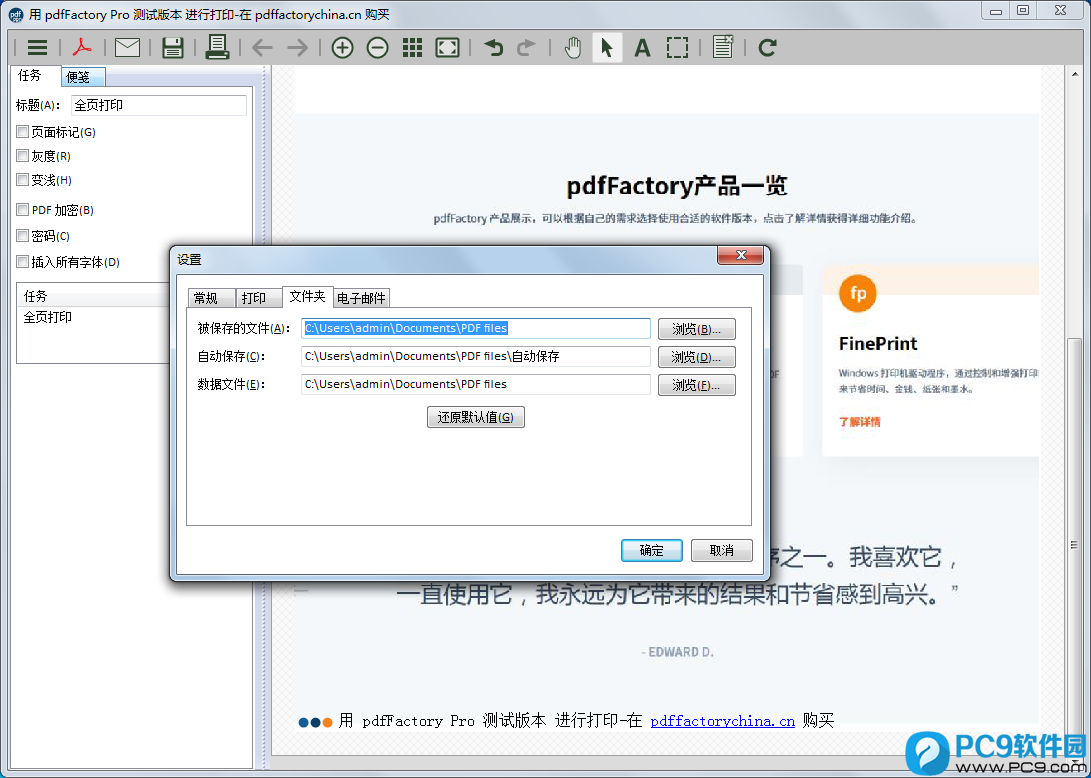Send PDF via email envelope icon
The image size is (1091, 778).
click(127, 47)
